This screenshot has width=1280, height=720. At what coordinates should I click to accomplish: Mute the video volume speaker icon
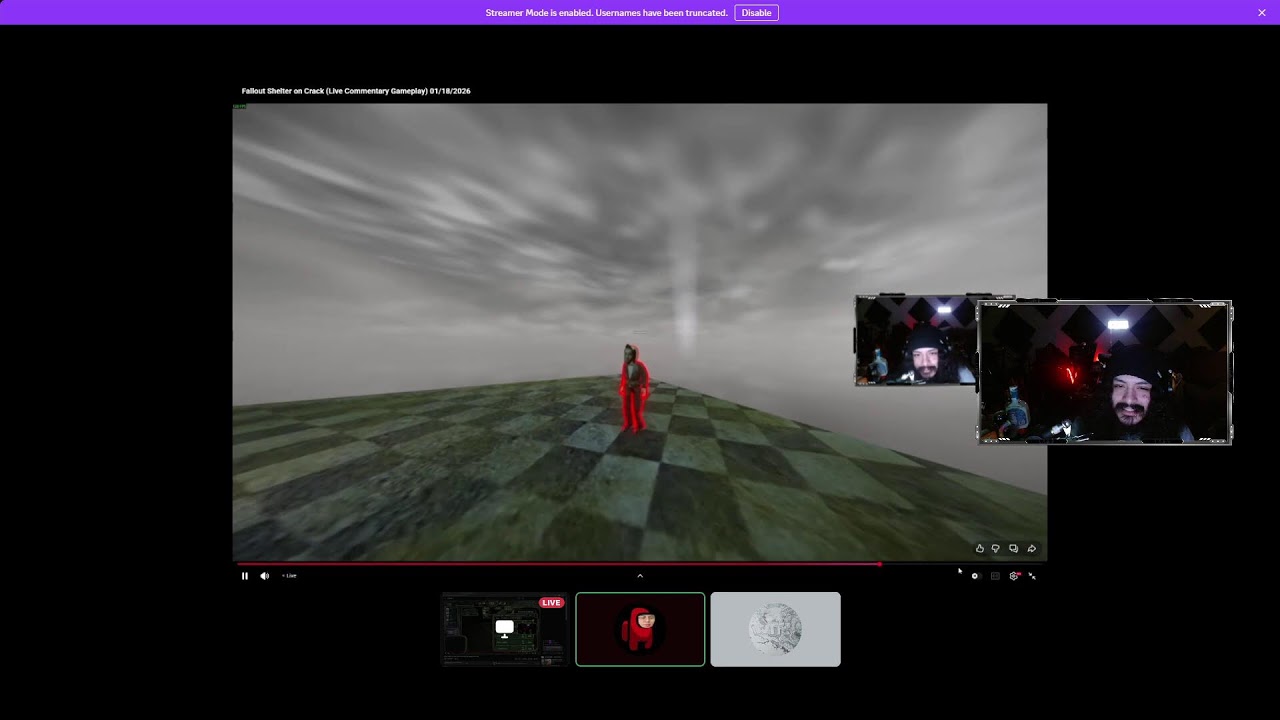coord(265,576)
